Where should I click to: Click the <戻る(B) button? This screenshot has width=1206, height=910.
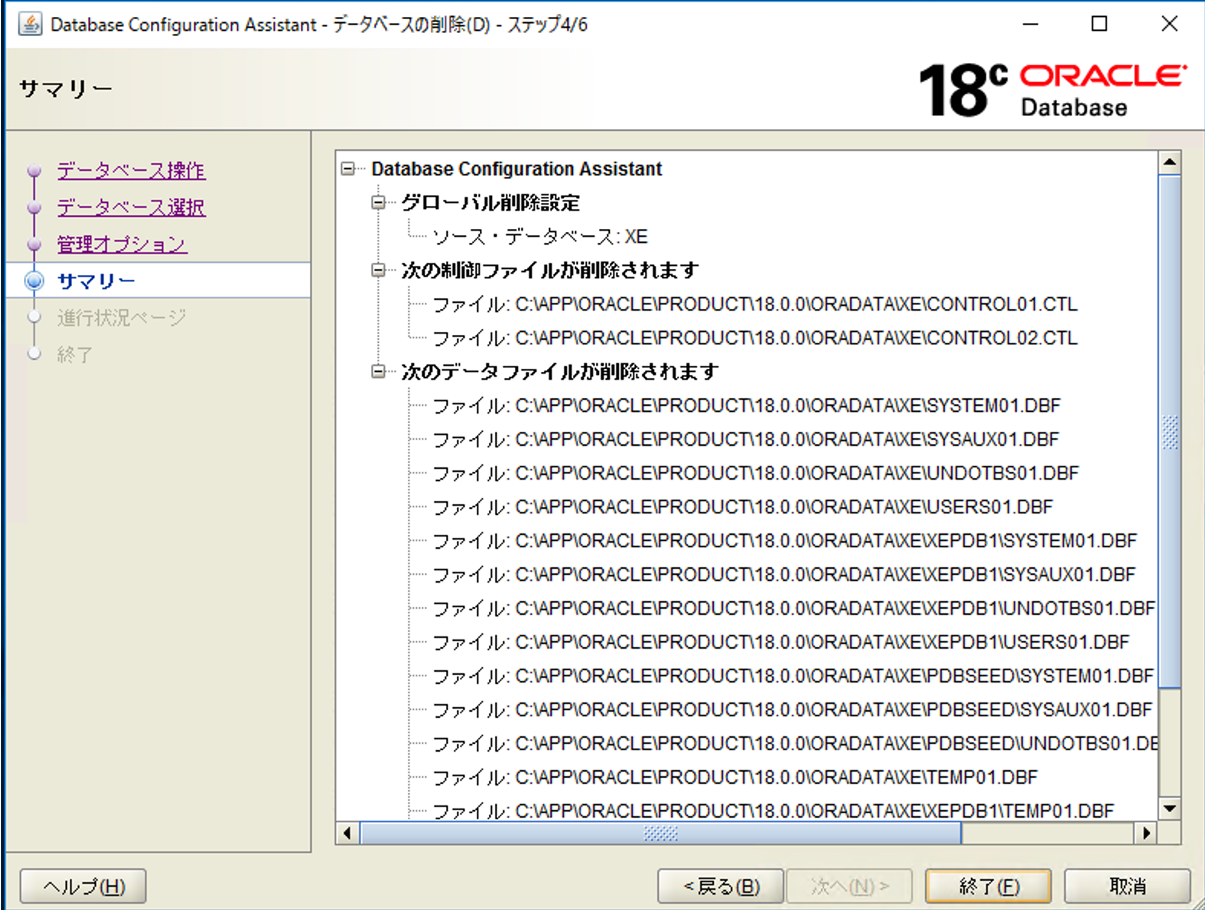coord(721,886)
